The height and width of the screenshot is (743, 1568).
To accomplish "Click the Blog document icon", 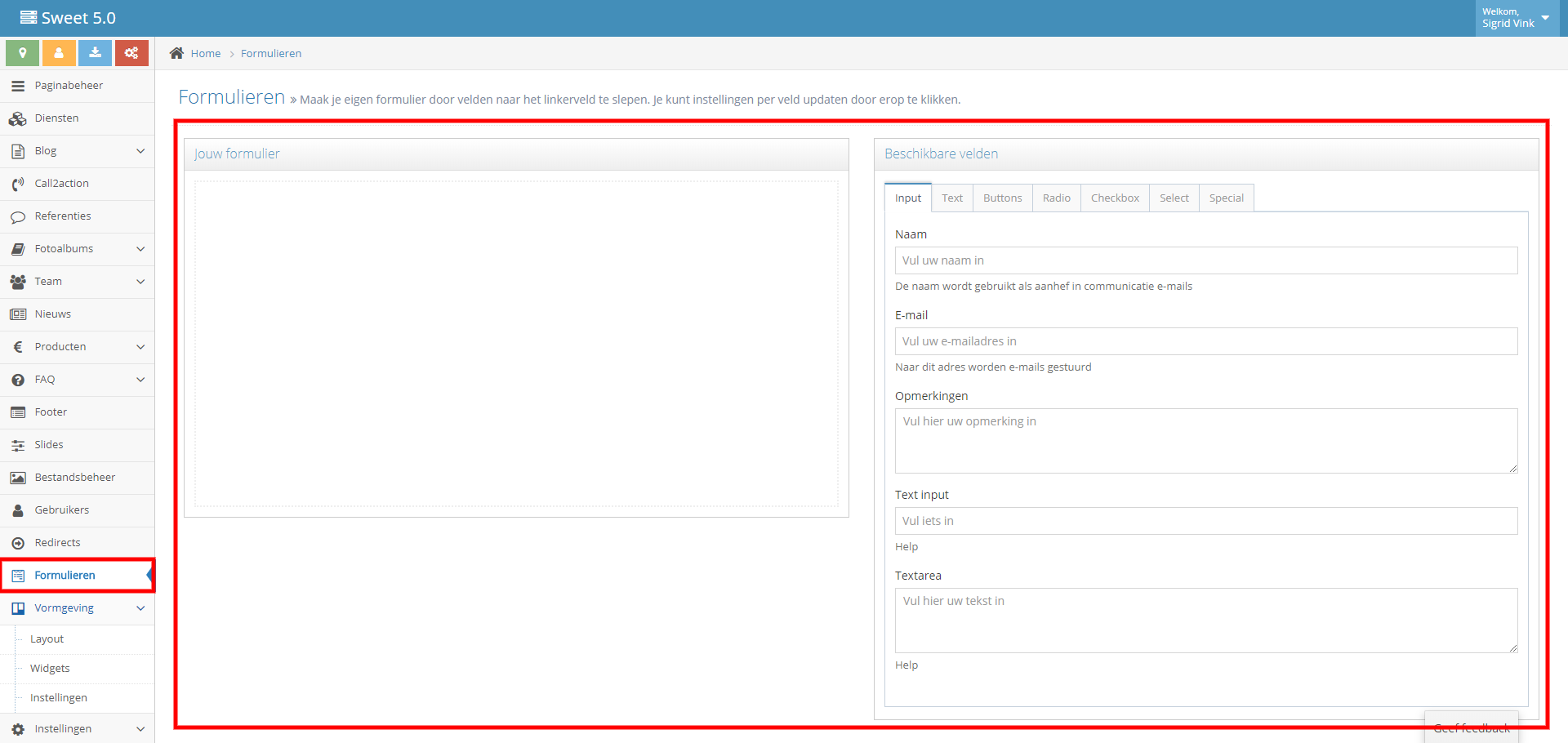I will coord(18,151).
